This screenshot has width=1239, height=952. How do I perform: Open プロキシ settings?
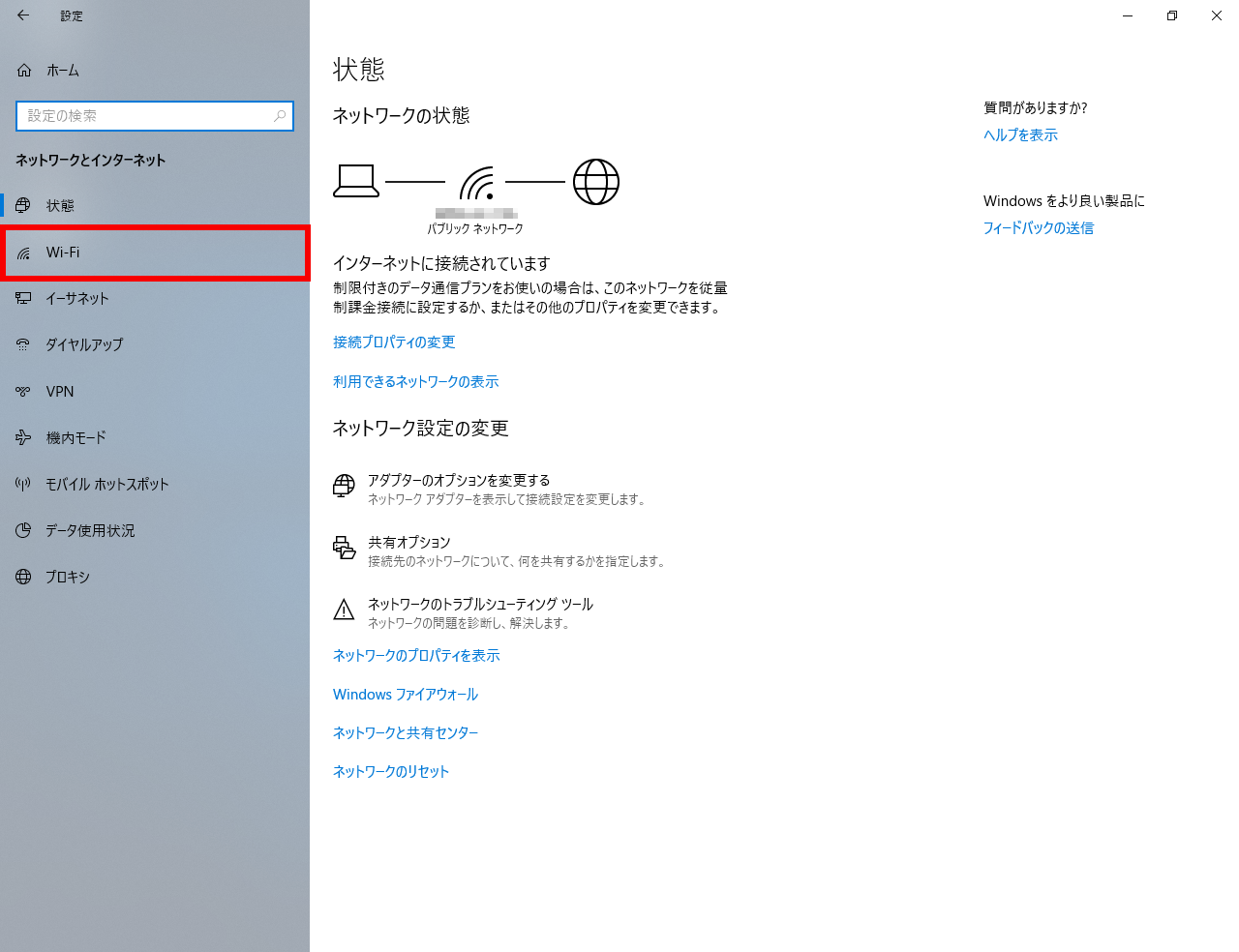[155, 577]
